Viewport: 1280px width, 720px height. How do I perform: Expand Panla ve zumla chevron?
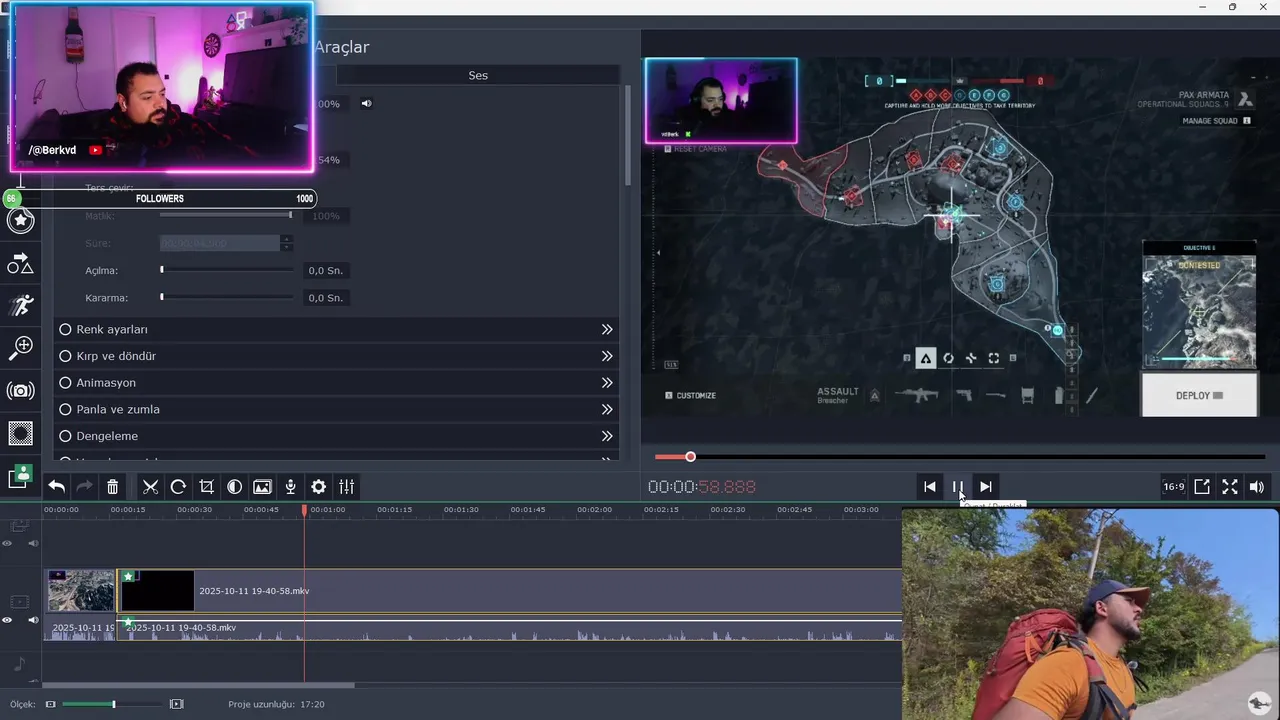tap(607, 409)
